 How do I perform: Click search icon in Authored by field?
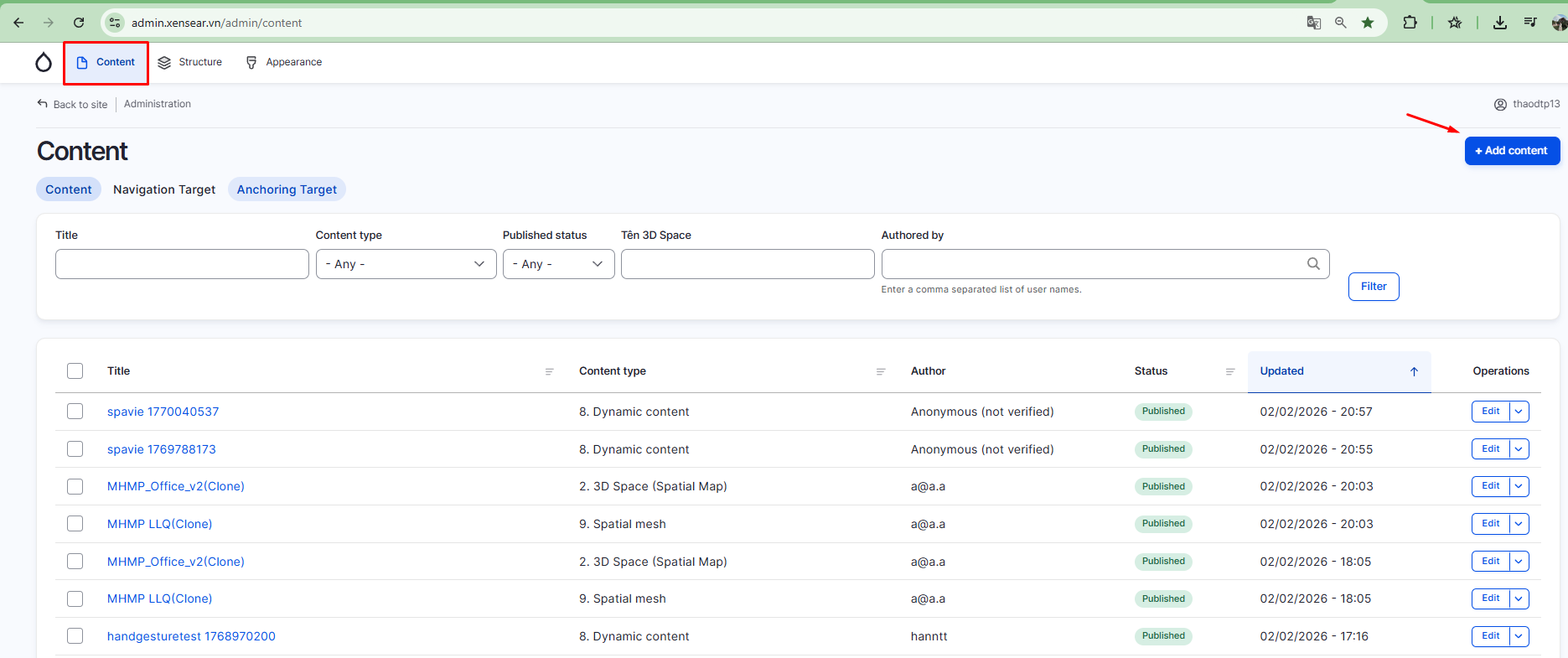(x=1313, y=264)
